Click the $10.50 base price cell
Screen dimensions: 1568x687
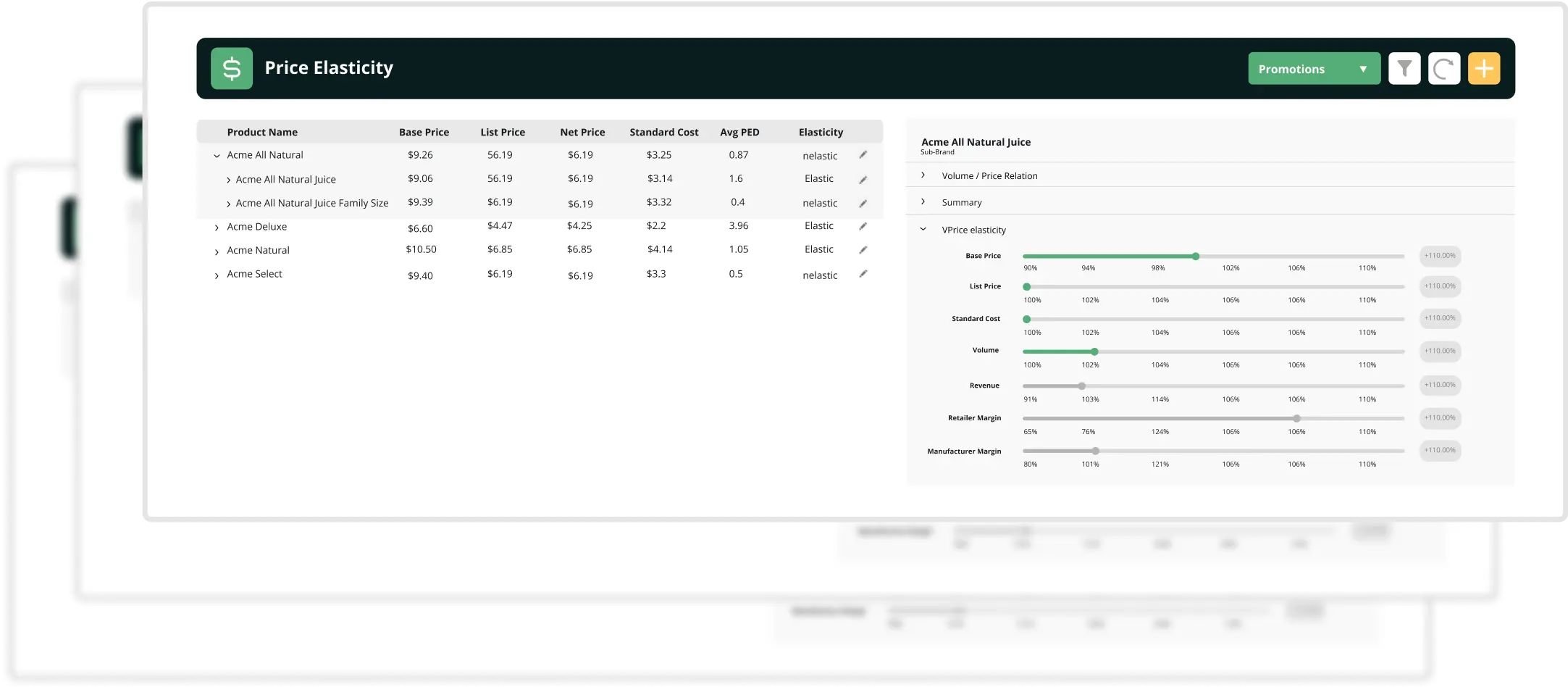[421, 249]
